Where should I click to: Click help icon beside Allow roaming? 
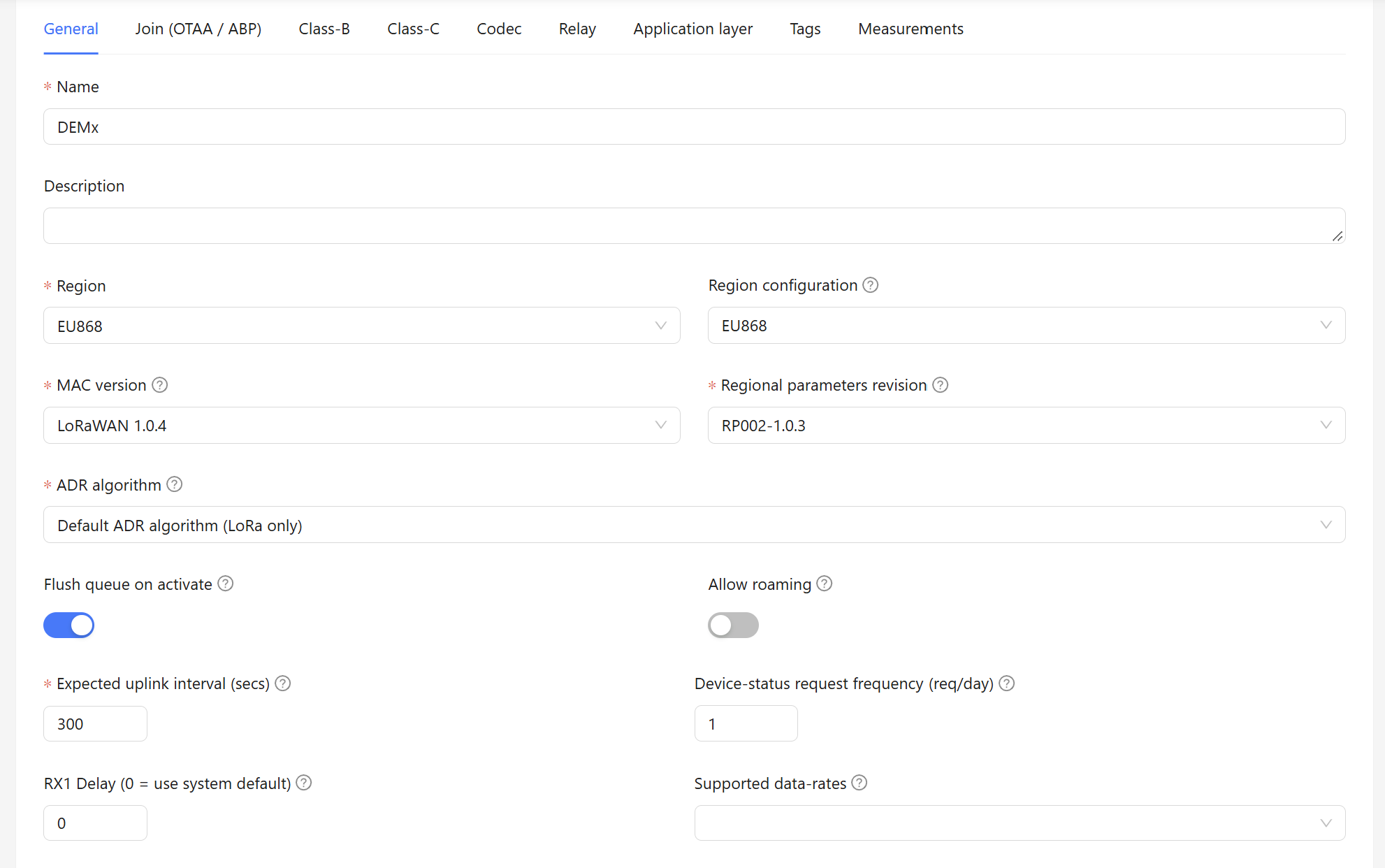click(825, 584)
